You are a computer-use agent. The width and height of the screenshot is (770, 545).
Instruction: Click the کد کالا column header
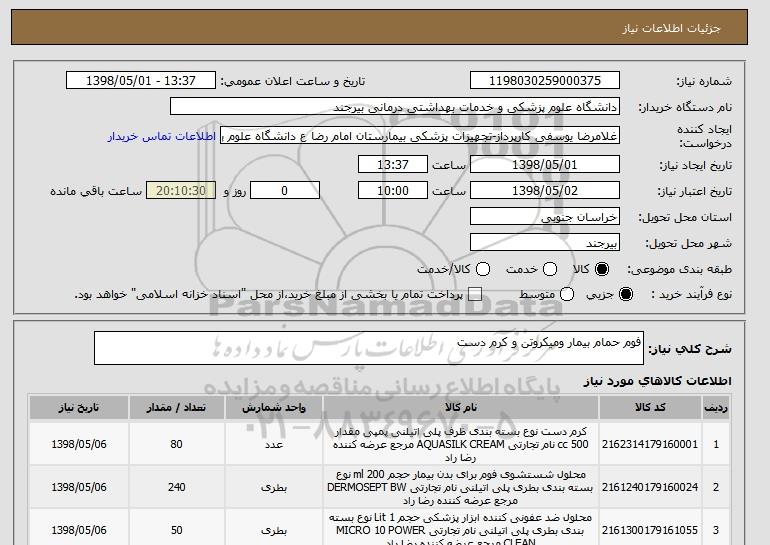point(650,408)
